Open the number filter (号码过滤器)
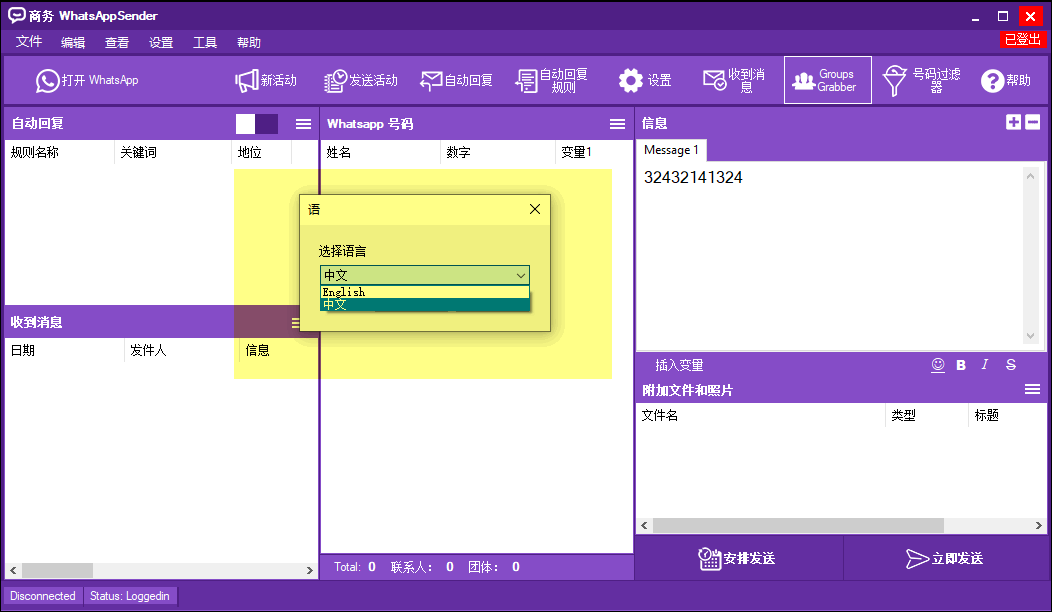Screen dimensions: 1052x612 921,81
